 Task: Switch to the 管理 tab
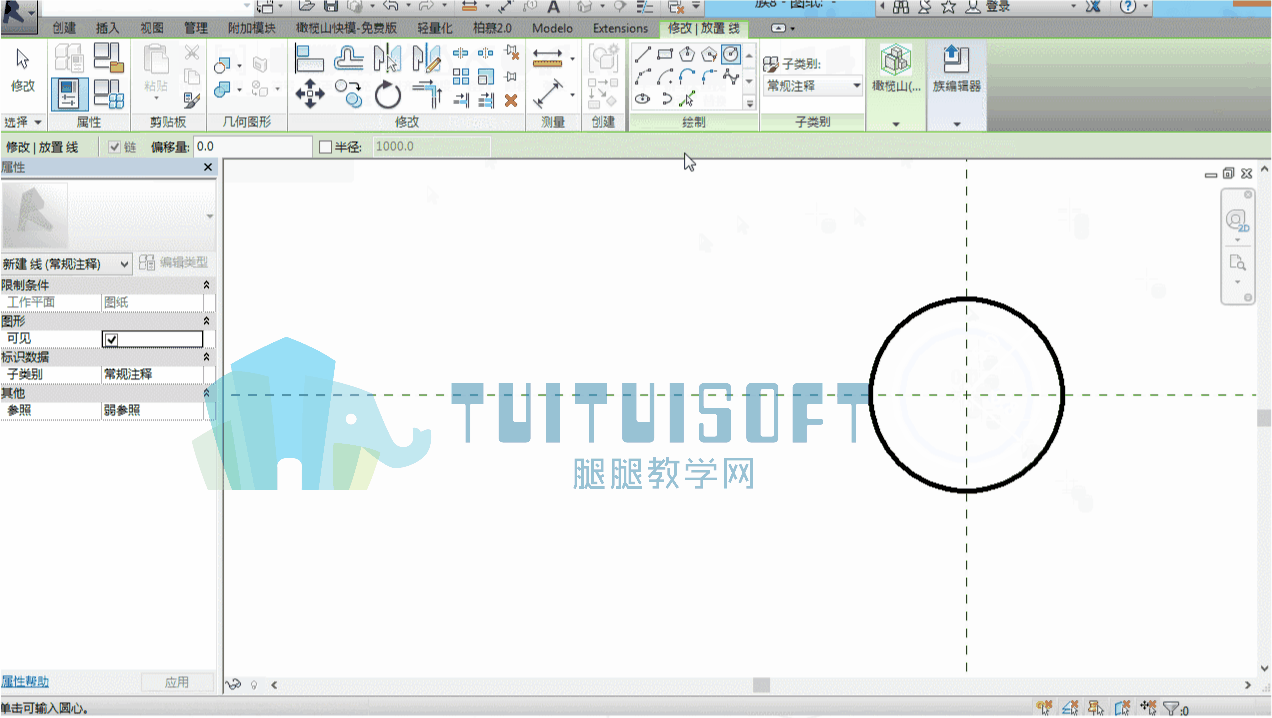point(196,28)
